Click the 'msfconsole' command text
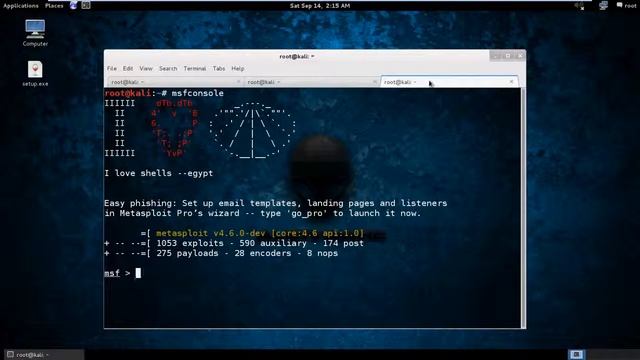640x360 pixels. point(198,93)
